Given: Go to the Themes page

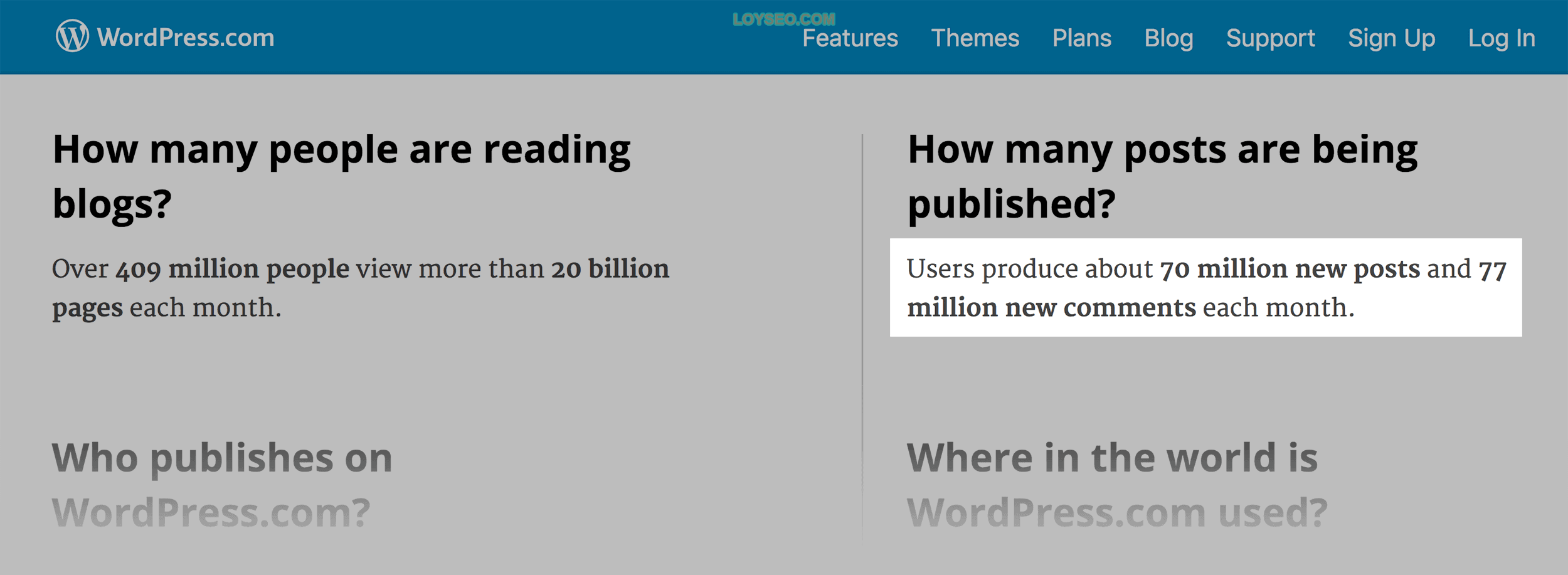Looking at the screenshot, I should coord(975,38).
